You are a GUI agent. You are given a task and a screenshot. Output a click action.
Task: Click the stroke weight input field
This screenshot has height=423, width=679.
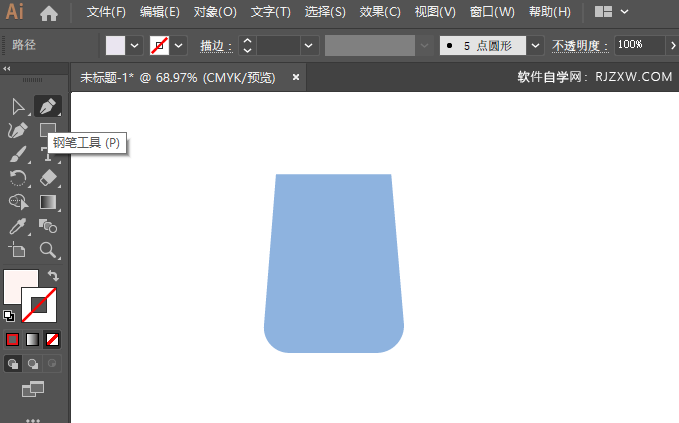pyautogui.click(x=278, y=45)
